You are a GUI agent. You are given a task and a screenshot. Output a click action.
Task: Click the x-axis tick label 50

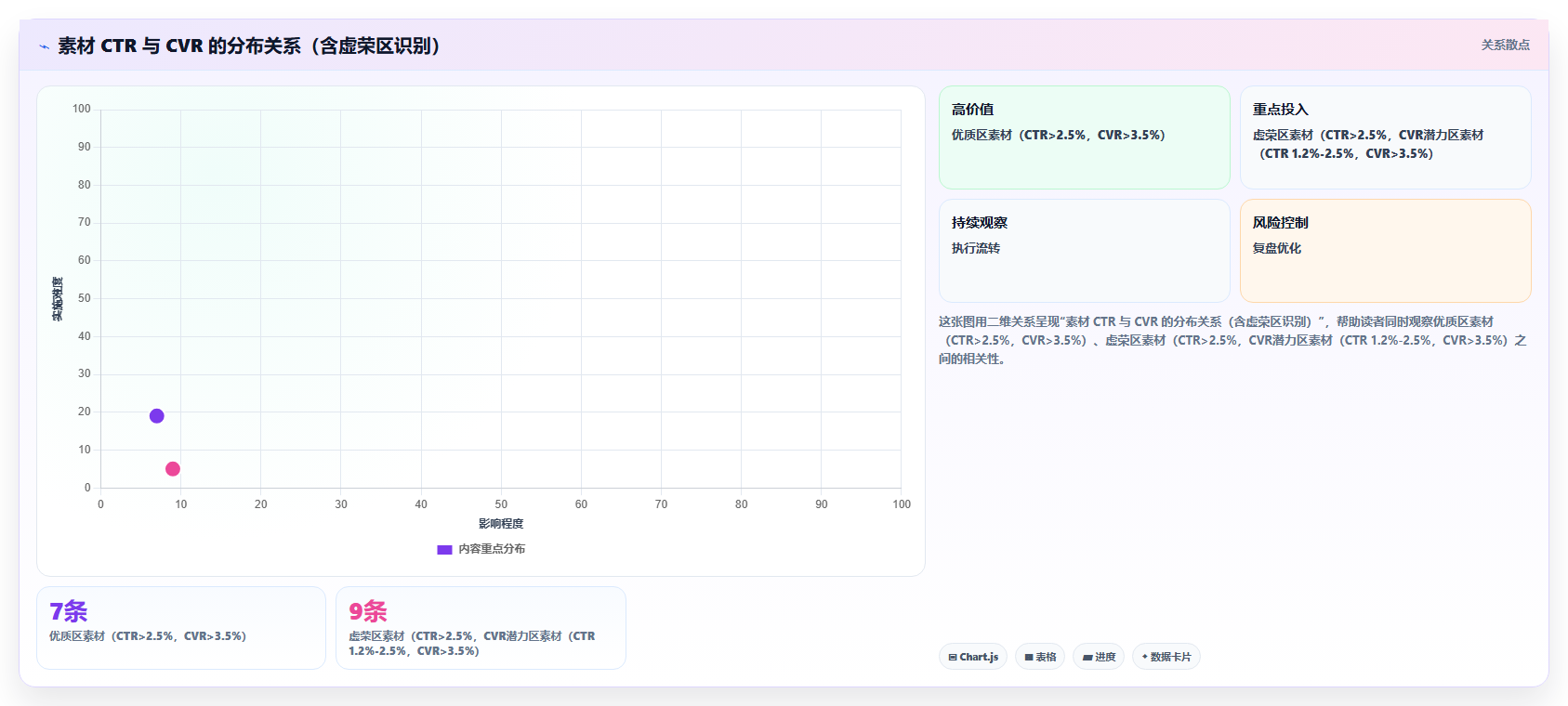501,504
